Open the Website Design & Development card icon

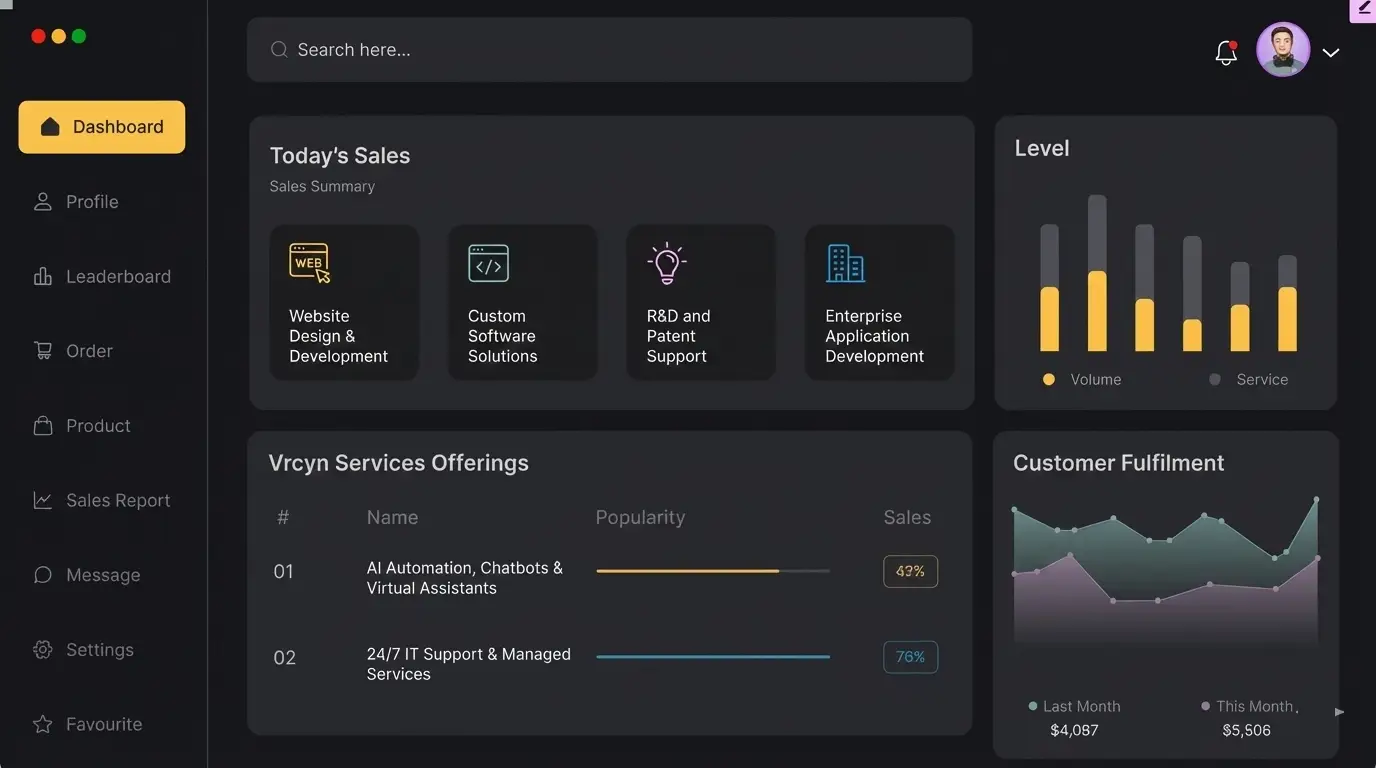[309, 263]
